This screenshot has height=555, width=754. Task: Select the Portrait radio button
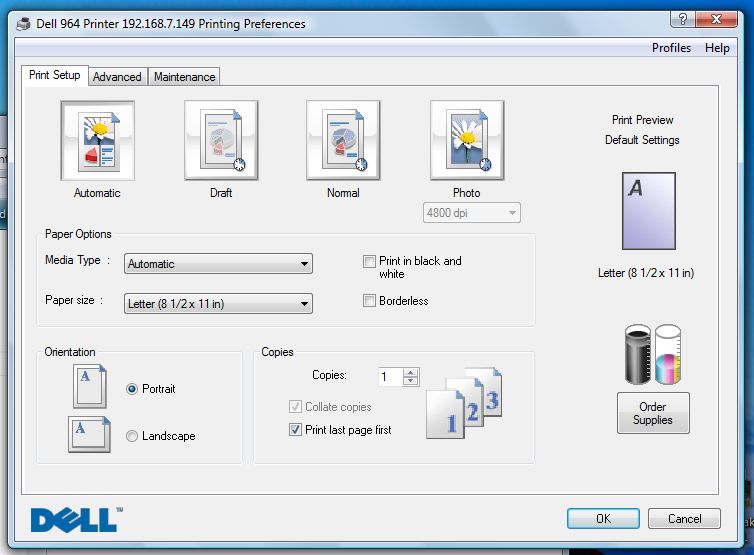132,389
